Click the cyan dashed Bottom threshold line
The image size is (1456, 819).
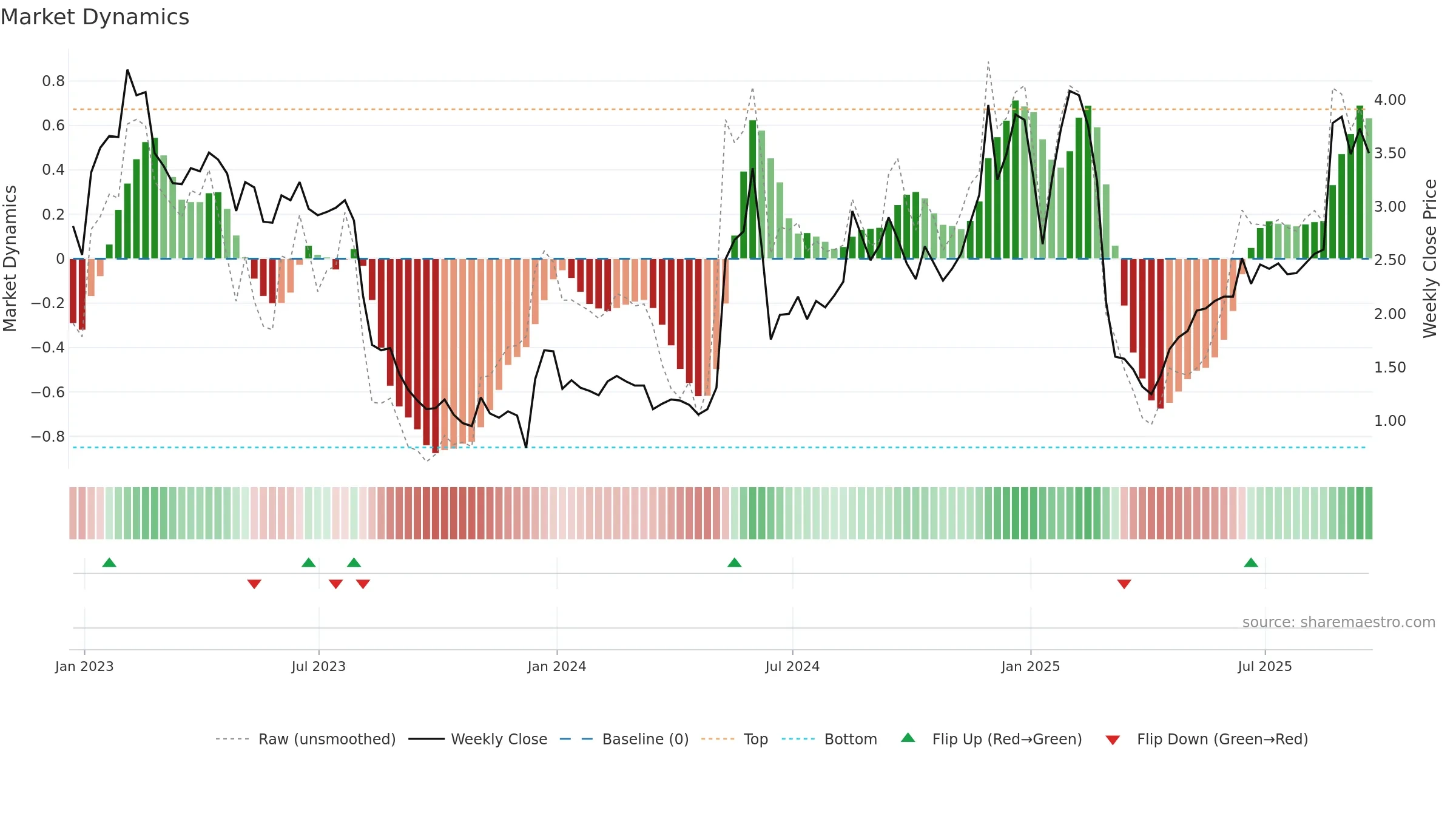pyautogui.click(x=719, y=447)
